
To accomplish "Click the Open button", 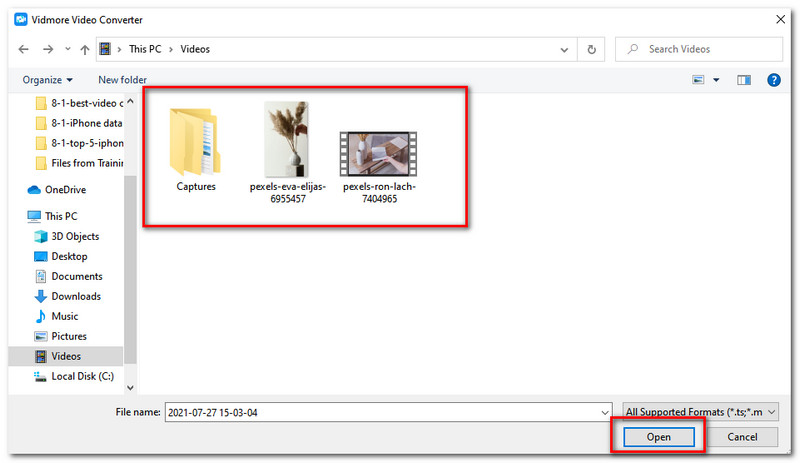I will (659, 437).
